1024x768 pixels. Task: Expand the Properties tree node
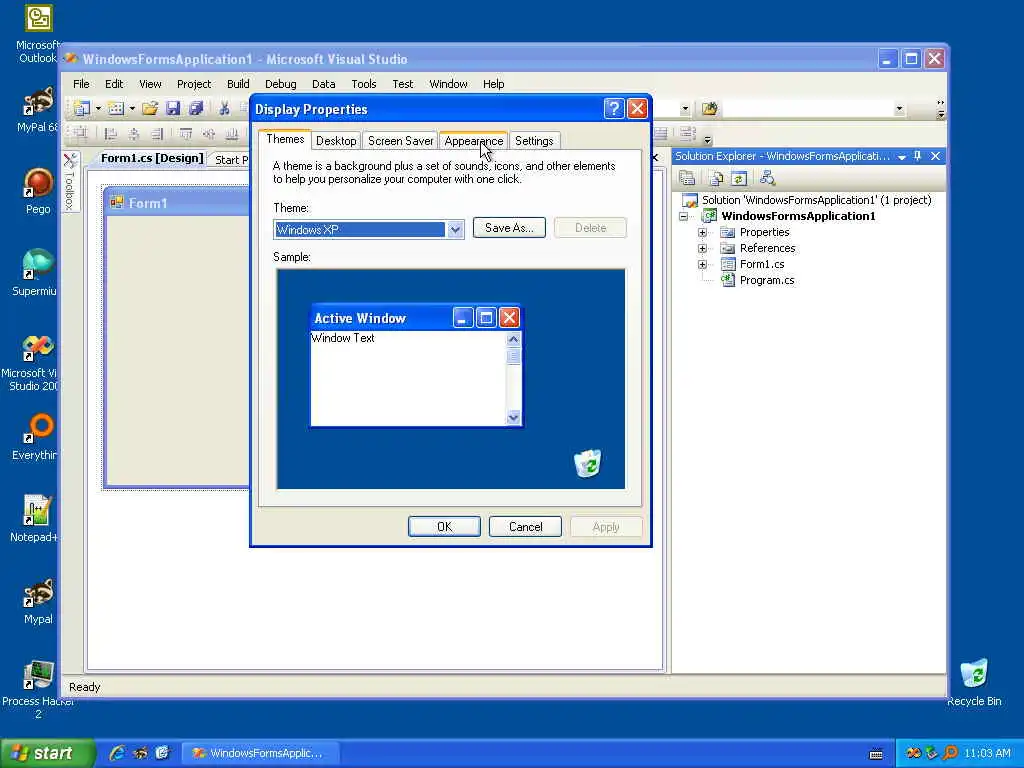point(702,232)
